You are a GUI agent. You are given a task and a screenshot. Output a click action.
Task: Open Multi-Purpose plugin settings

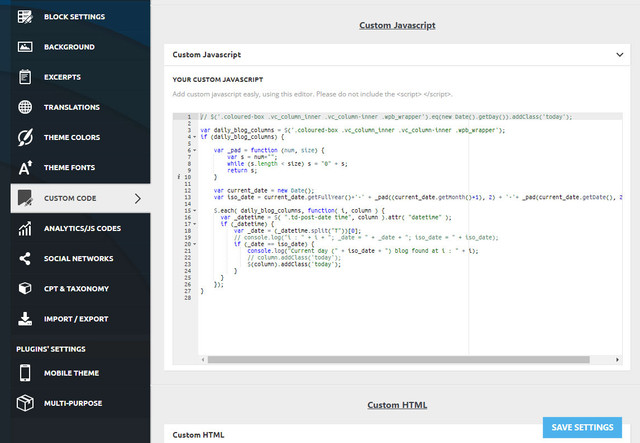click(x=80, y=403)
